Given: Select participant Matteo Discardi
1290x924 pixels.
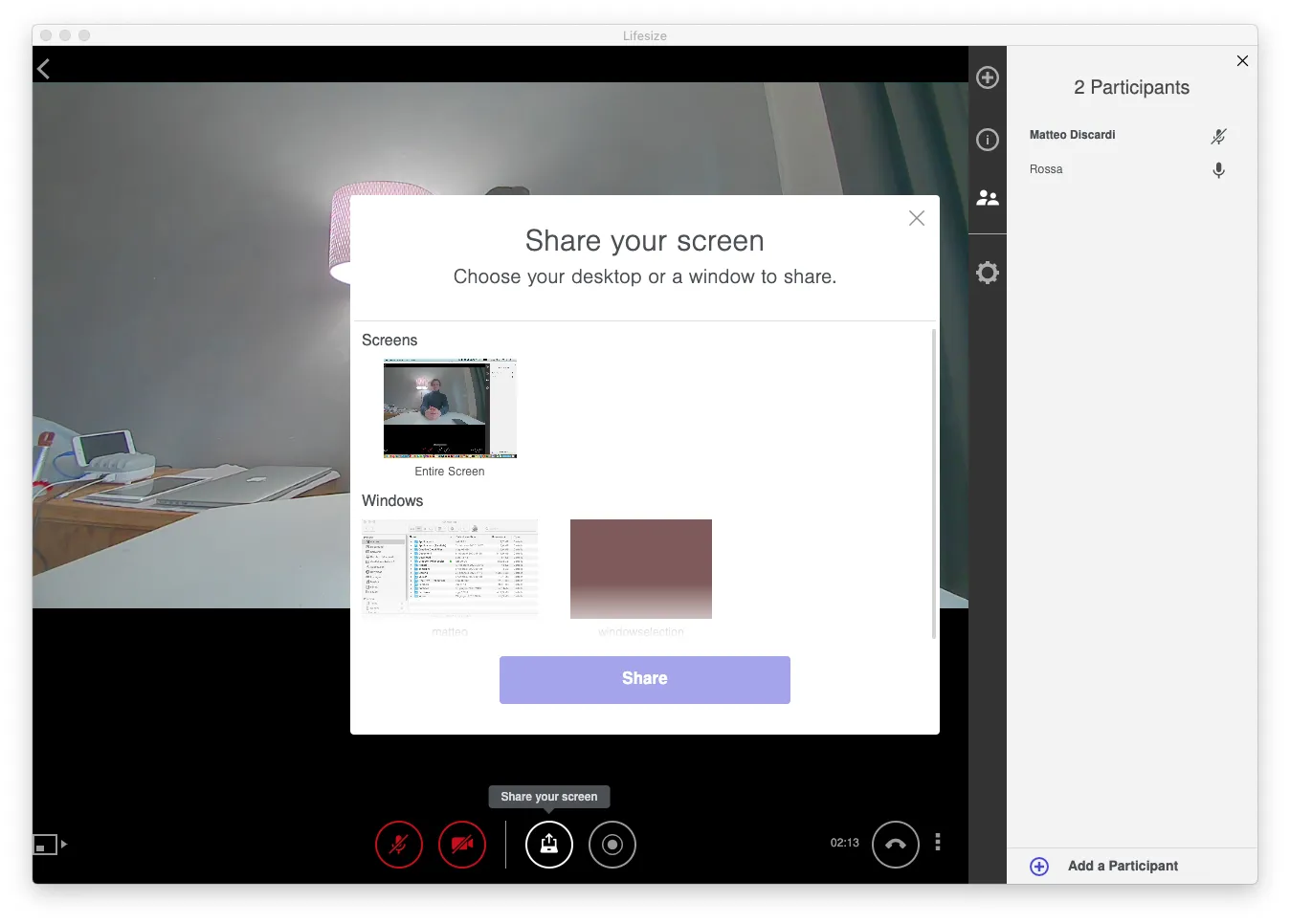Looking at the screenshot, I should pyautogui.click(x=1072, y=135).
